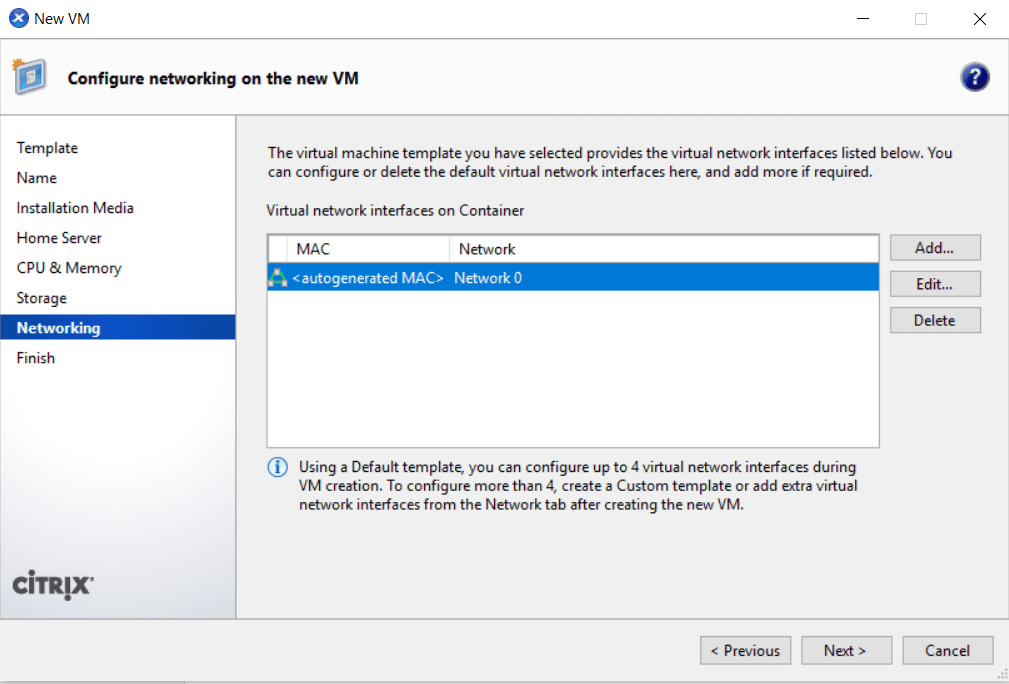Click Next to proceed in the wizard

click(x=846, y=650)
